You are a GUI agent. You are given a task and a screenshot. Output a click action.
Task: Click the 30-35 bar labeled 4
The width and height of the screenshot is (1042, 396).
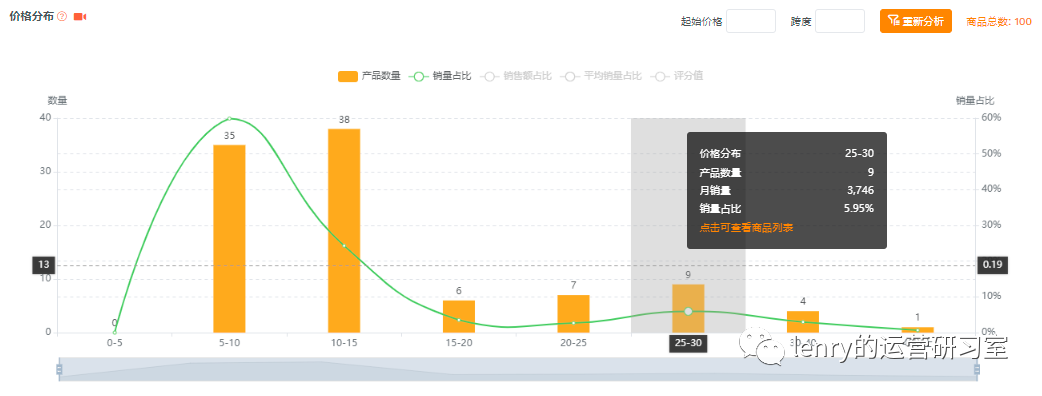pyautogui.click(x=803, y=322)
